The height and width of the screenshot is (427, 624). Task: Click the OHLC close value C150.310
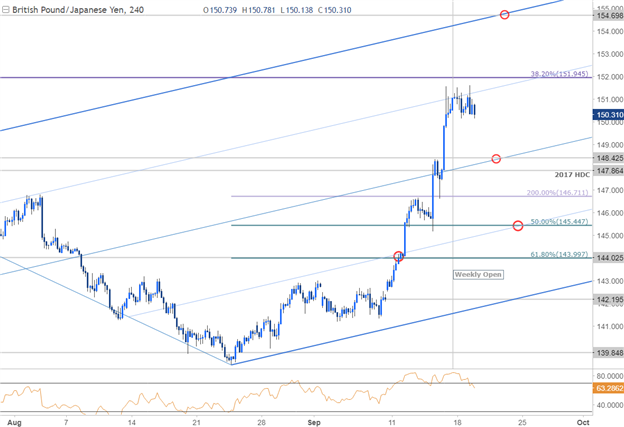(335, 10)
